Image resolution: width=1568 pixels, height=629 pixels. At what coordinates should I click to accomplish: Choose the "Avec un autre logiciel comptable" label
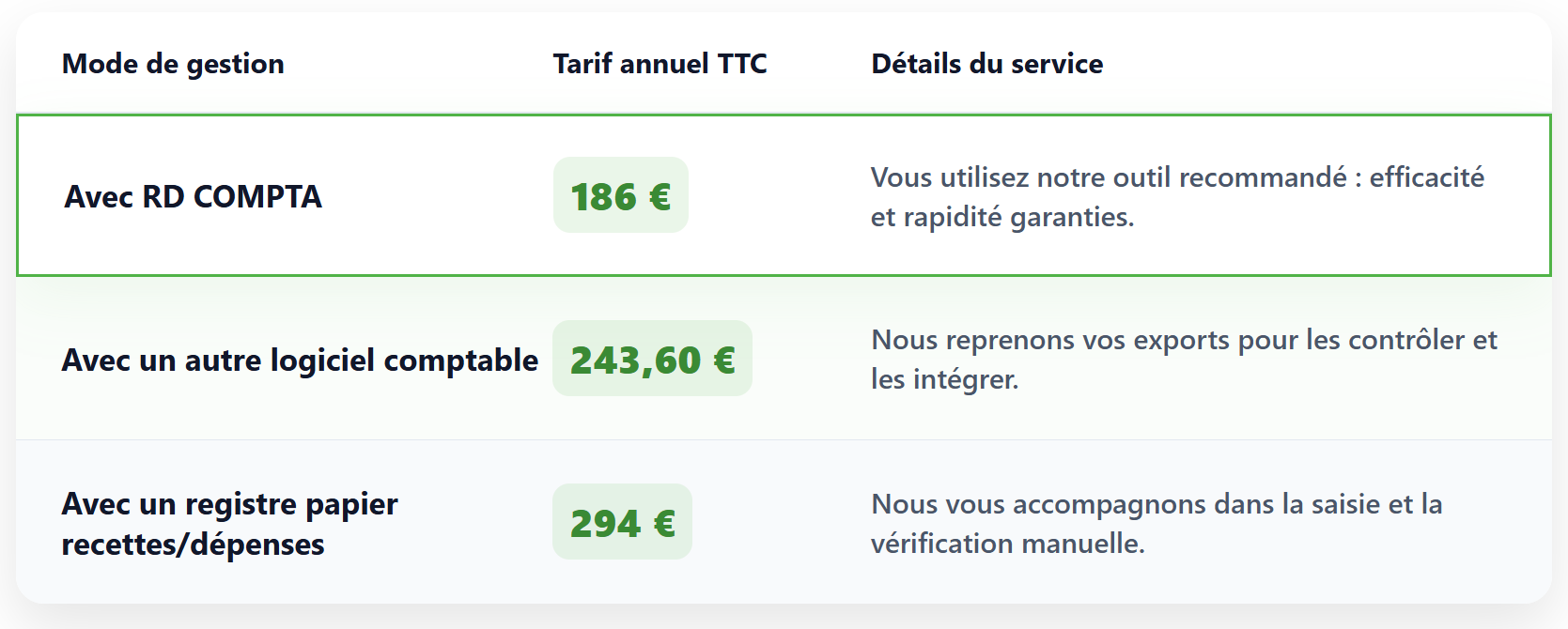pyautogui.click(x=300, y=361)
